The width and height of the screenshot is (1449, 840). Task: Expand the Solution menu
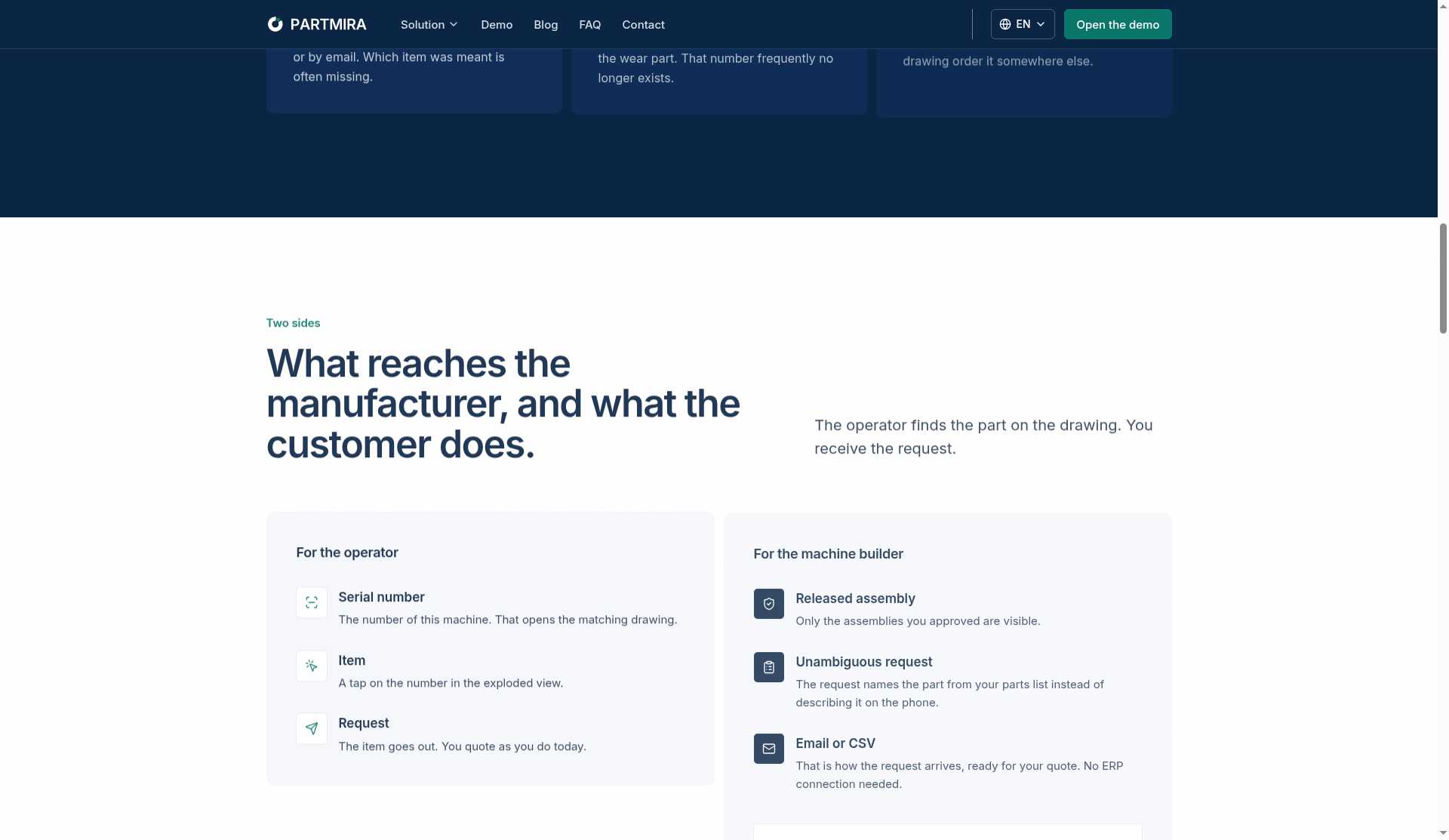tap(429, 24)
